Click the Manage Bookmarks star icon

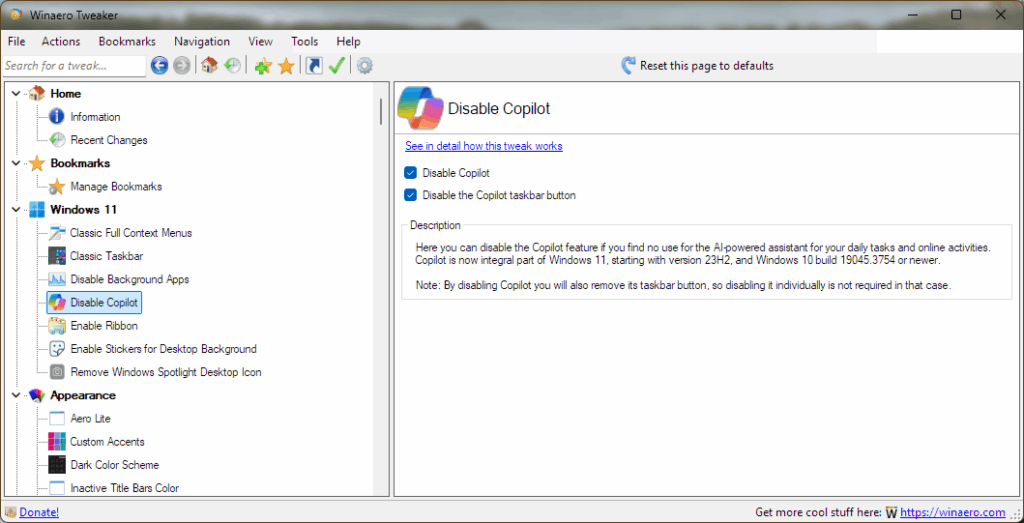coord(57,187)
